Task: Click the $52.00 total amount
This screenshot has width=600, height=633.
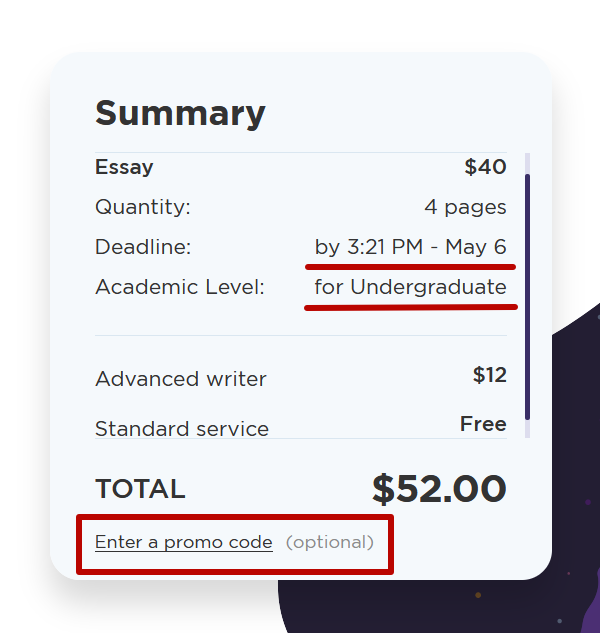Action: 439,489
